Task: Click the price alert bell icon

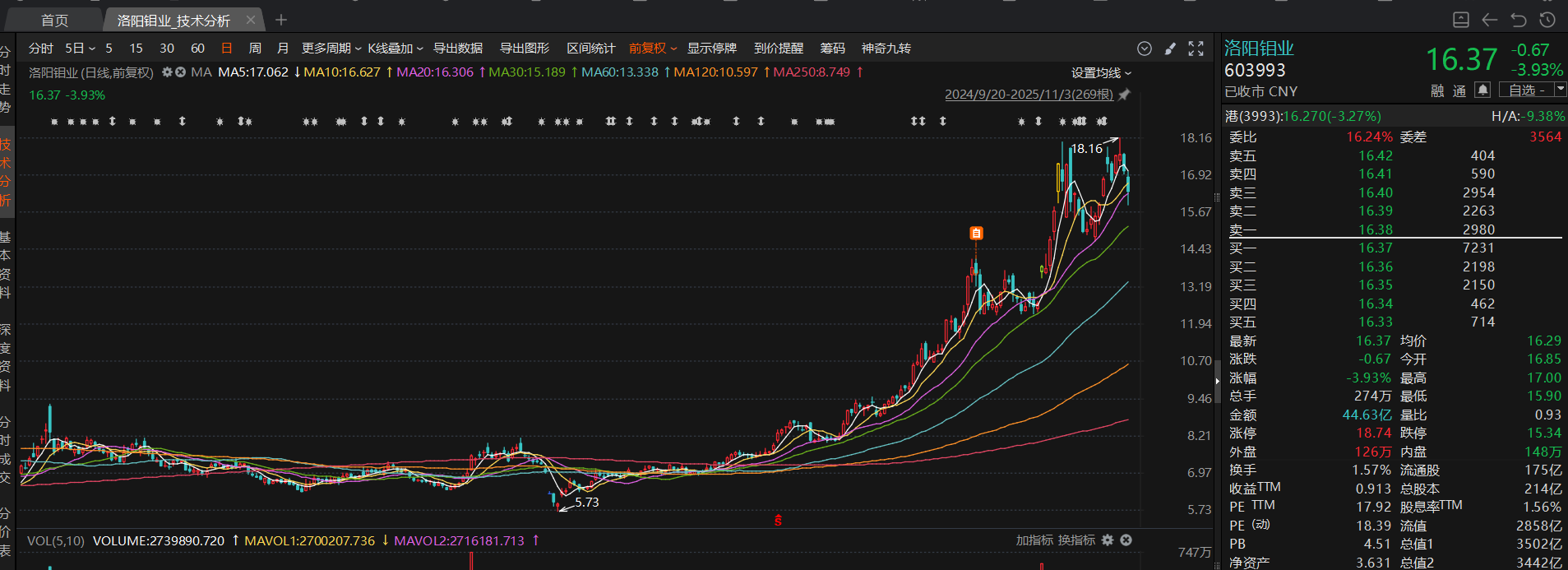Action: click(1482, 90)
